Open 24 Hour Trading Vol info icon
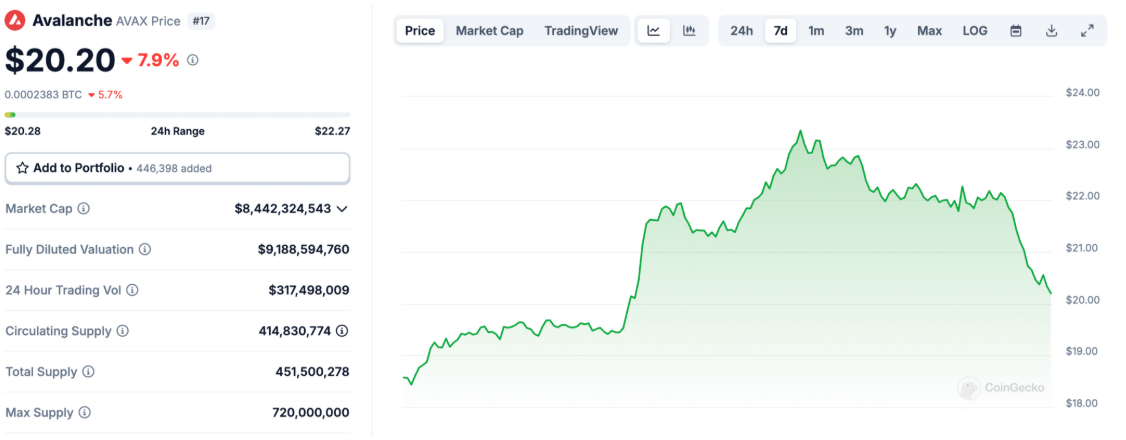Viewport: 1126px width, 440px height. [x=132, y=291]
